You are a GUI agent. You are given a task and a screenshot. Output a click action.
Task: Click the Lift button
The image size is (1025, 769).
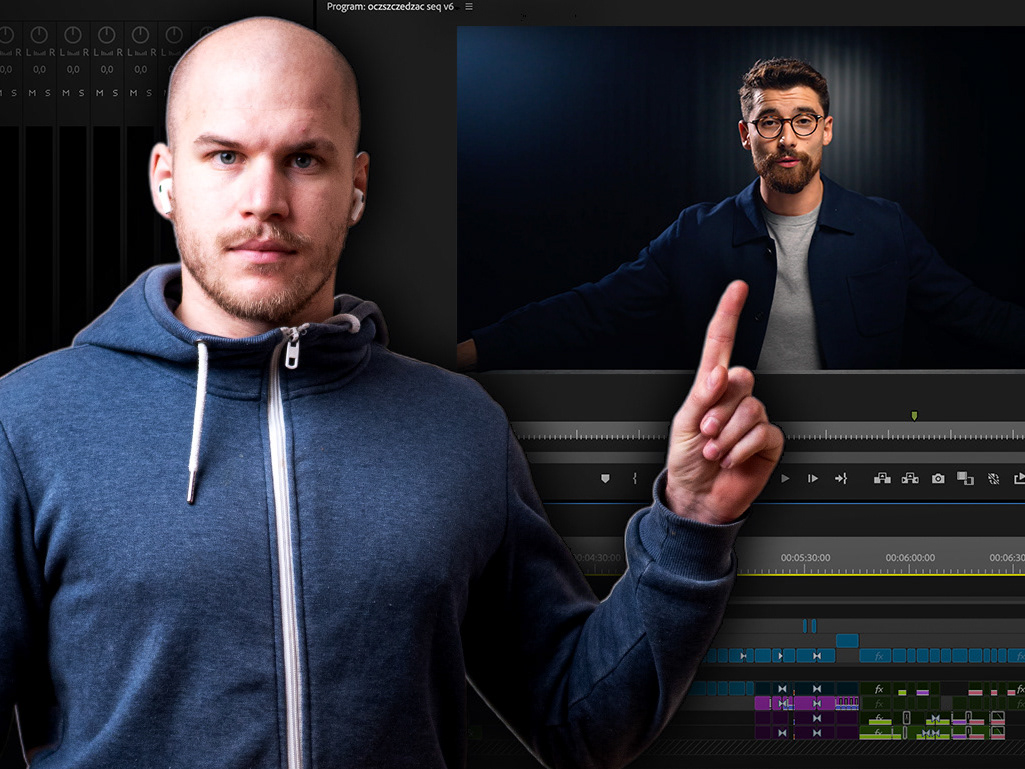tap(882, 479)
